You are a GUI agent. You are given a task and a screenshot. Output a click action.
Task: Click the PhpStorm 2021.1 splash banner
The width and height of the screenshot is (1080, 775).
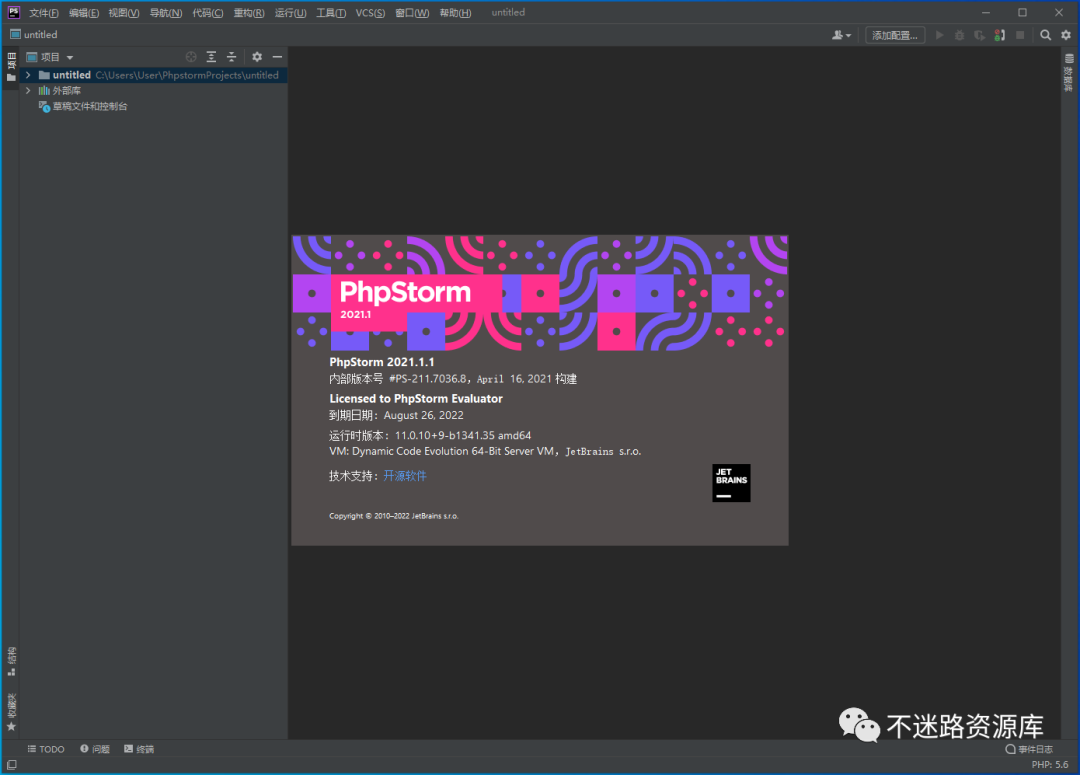coord(540,293)
